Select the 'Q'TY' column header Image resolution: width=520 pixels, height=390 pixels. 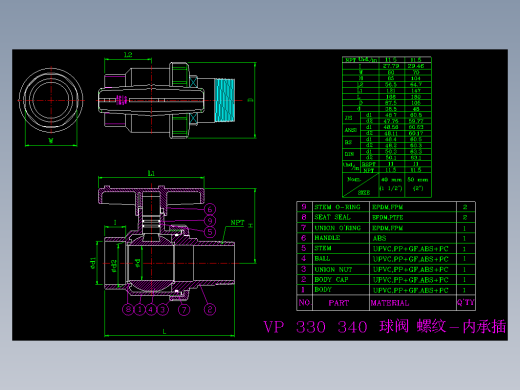[x=465, y=302]
